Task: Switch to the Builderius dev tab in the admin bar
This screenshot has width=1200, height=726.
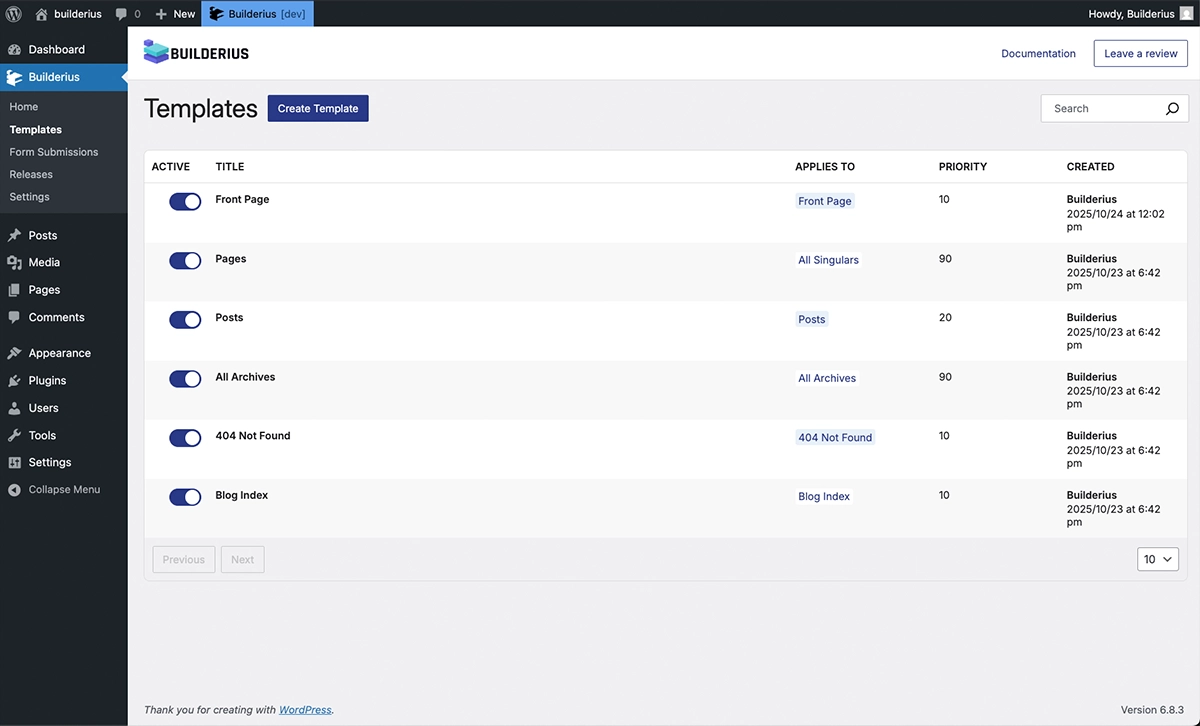Action: pos(257,13)
